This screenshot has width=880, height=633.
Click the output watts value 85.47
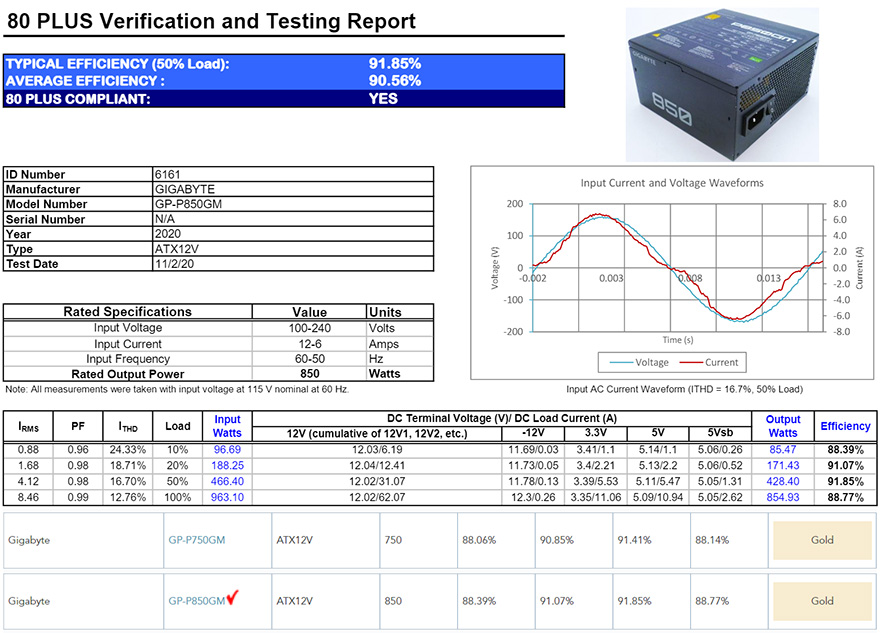point(783,449)
